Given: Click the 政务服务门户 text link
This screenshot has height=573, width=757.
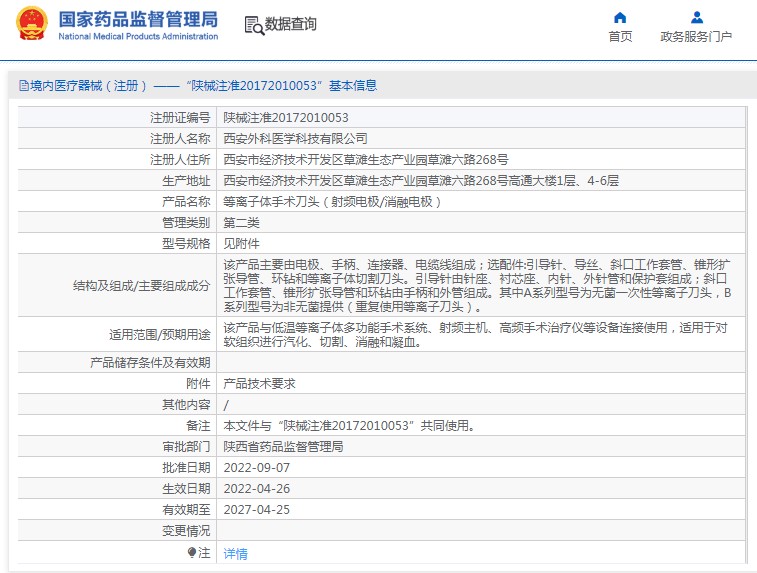Looking at the screenshot, I should (x=696, y=37).
